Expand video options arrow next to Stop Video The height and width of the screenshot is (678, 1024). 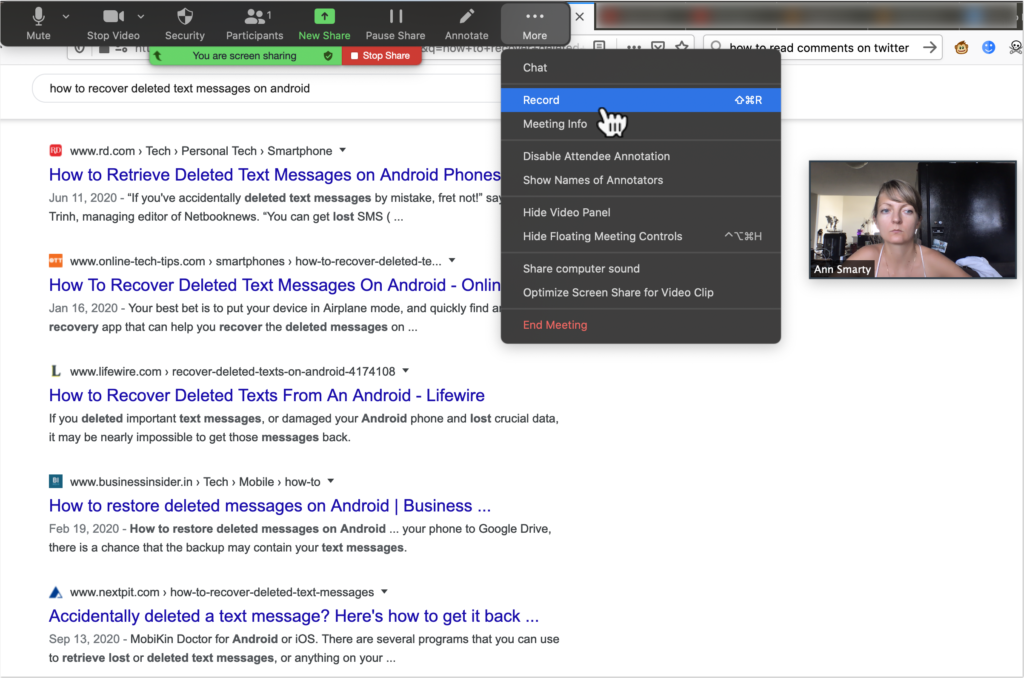tap(141, 17)
